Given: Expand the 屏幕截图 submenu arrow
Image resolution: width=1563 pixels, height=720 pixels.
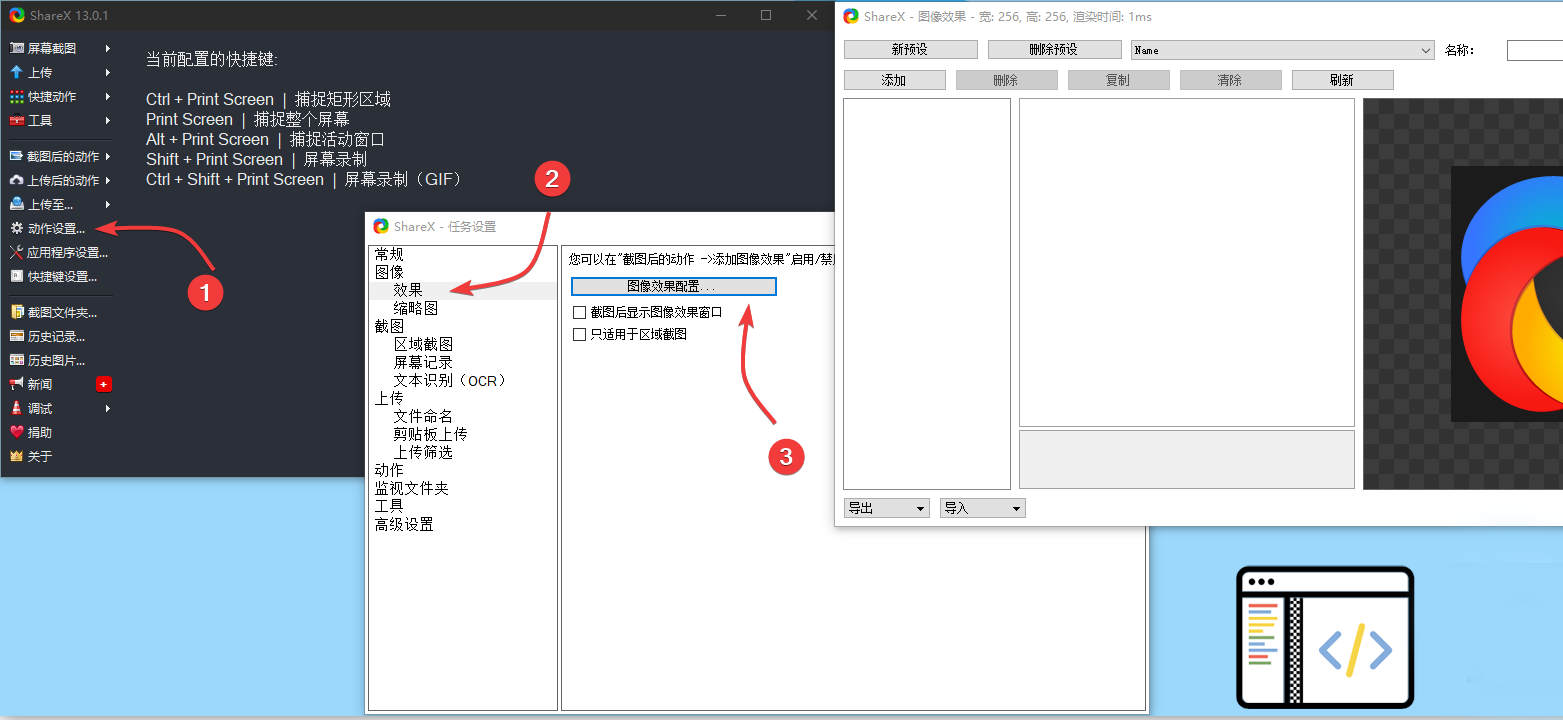Looking at the screenshot, I should (x=108, y=48).
